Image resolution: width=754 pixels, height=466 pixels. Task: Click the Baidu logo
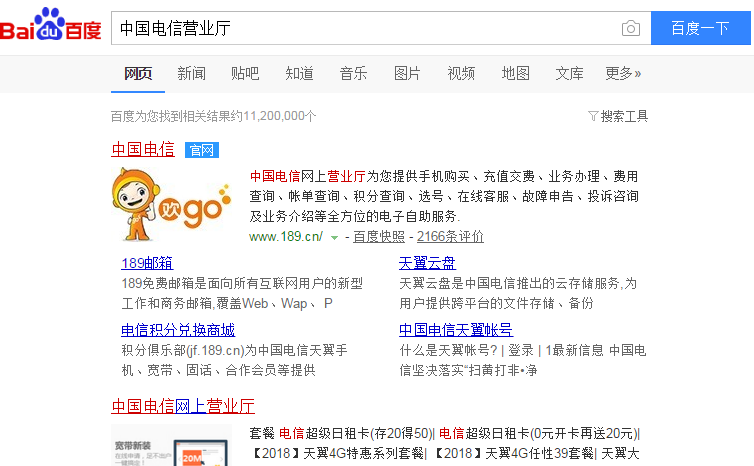[x=50, y=25]
